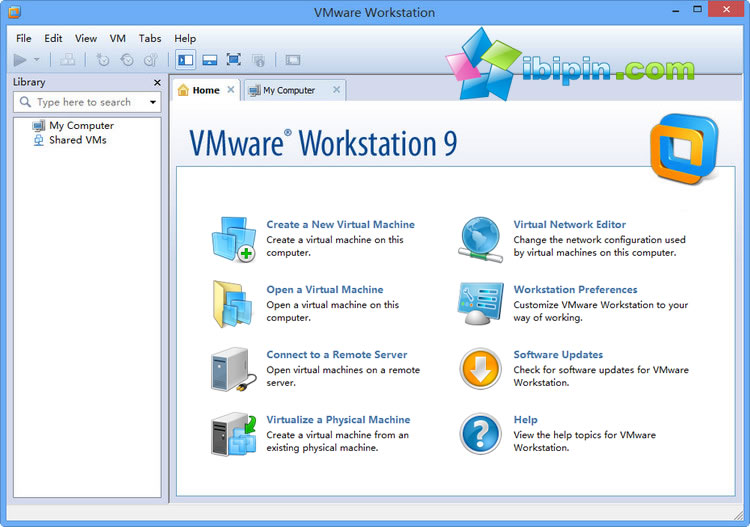750x527 pixels.
Task: Close the My Computer tab
Action: [x=336, y=89]
